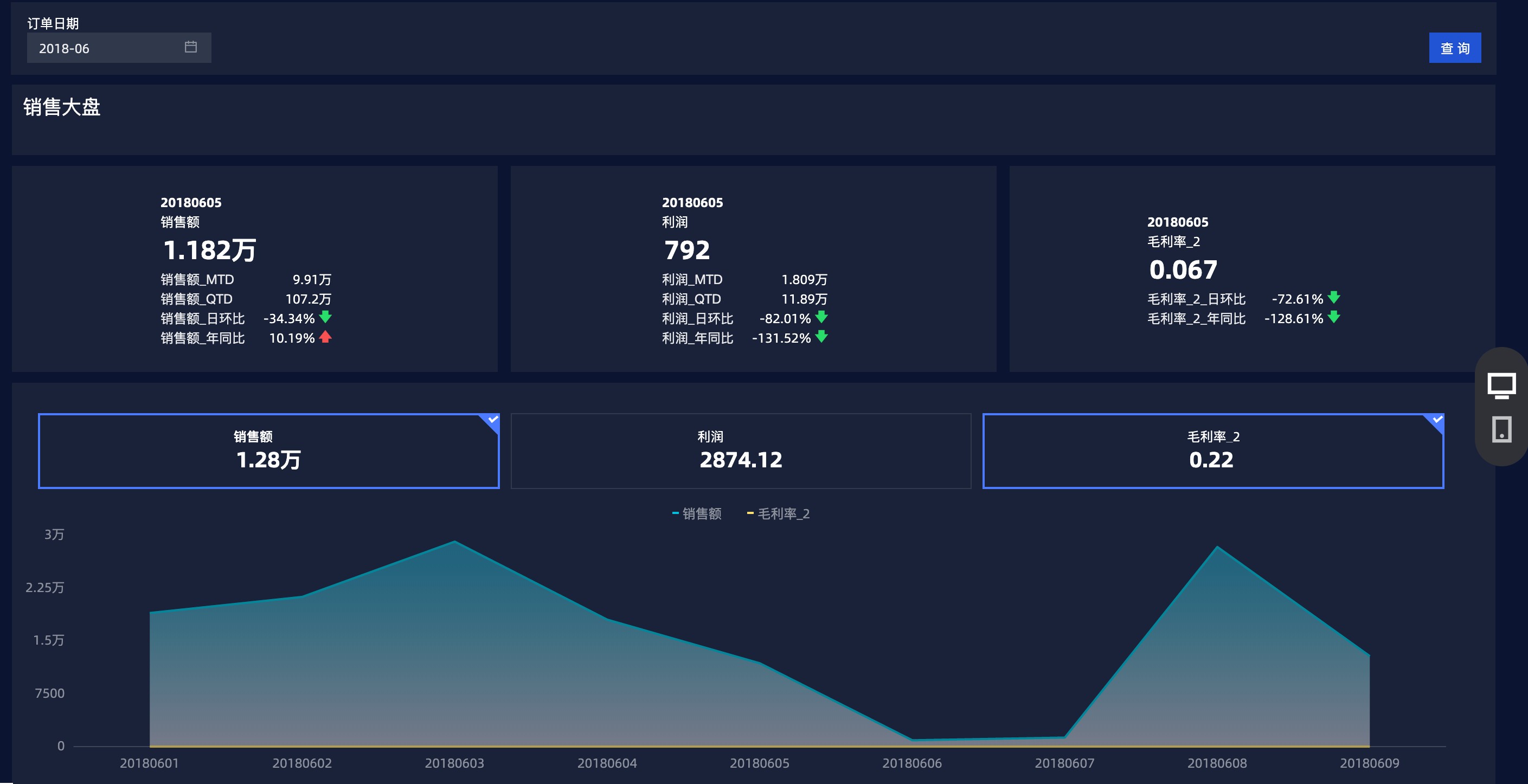Click green down arrow beside 利润_年同比
This screenshot has height=784, width=1528.
821,337
